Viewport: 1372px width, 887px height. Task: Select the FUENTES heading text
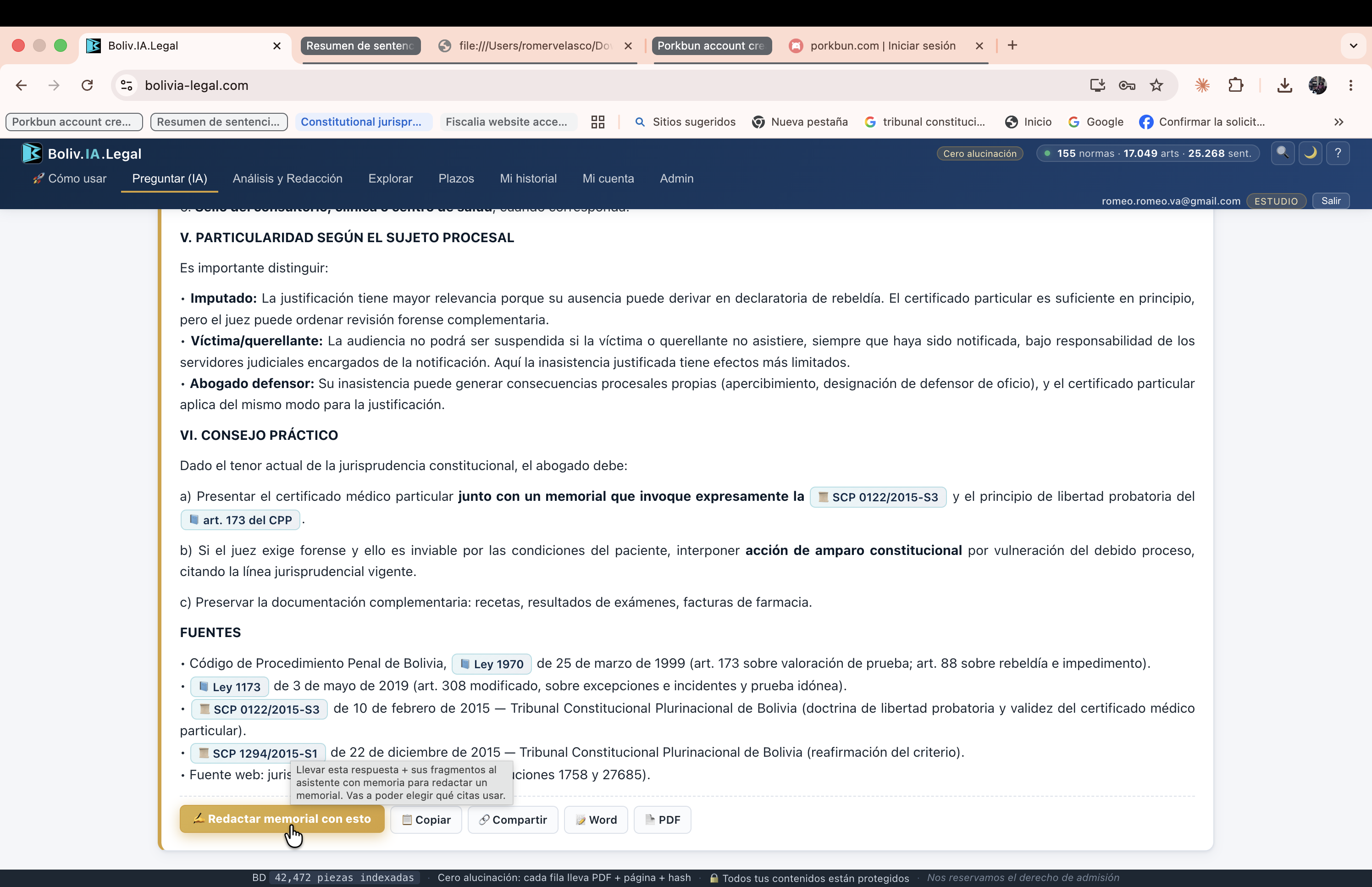coord(210,632)
